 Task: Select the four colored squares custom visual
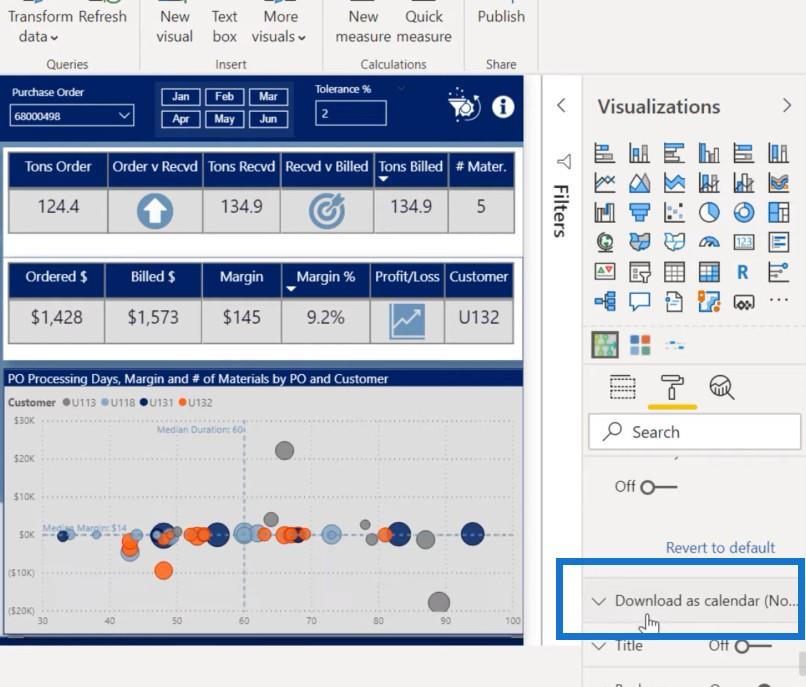(640, 345)
